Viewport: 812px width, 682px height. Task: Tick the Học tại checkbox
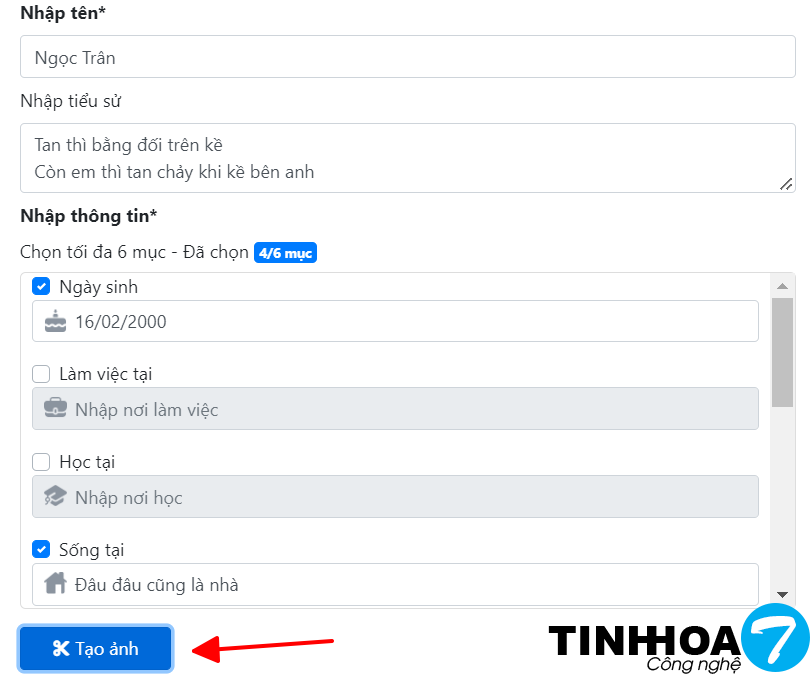pyautogui.click(x=41, y=462)
